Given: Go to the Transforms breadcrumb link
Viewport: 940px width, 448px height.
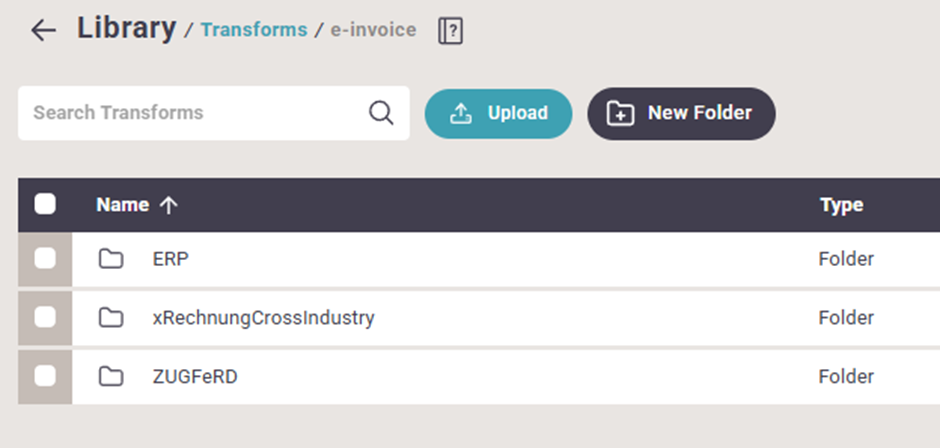Looking at the screenshot, I should (254, 30).
